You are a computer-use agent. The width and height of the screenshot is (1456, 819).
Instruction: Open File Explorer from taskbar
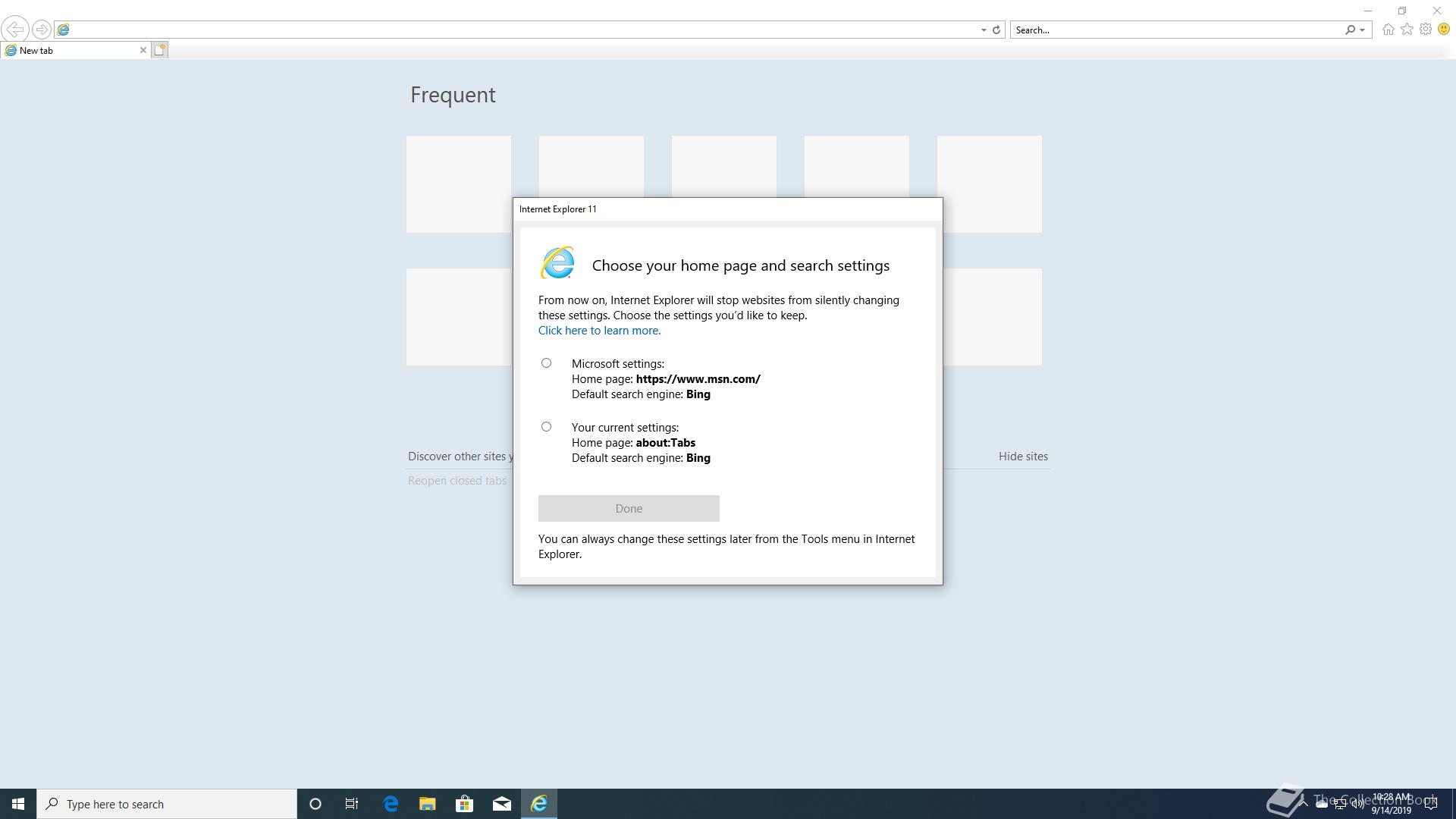click(428, 804)
